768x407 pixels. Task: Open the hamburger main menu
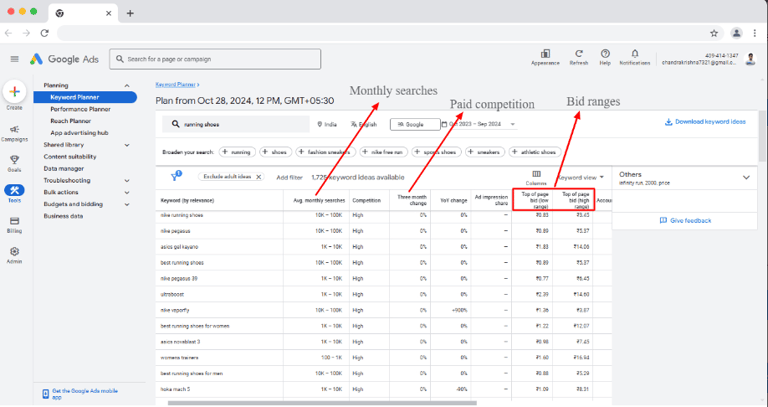(x=14, y=60)
